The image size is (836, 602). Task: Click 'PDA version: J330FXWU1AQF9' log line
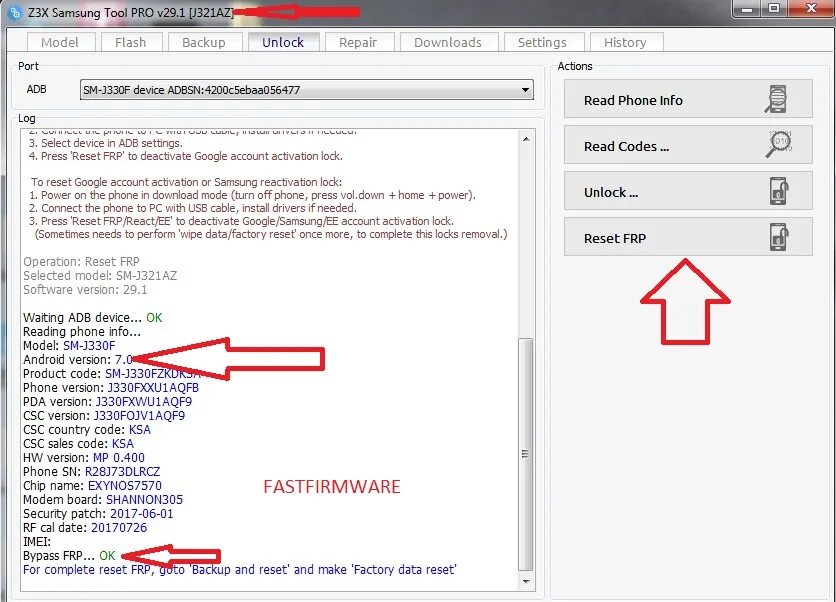[107, 402]
